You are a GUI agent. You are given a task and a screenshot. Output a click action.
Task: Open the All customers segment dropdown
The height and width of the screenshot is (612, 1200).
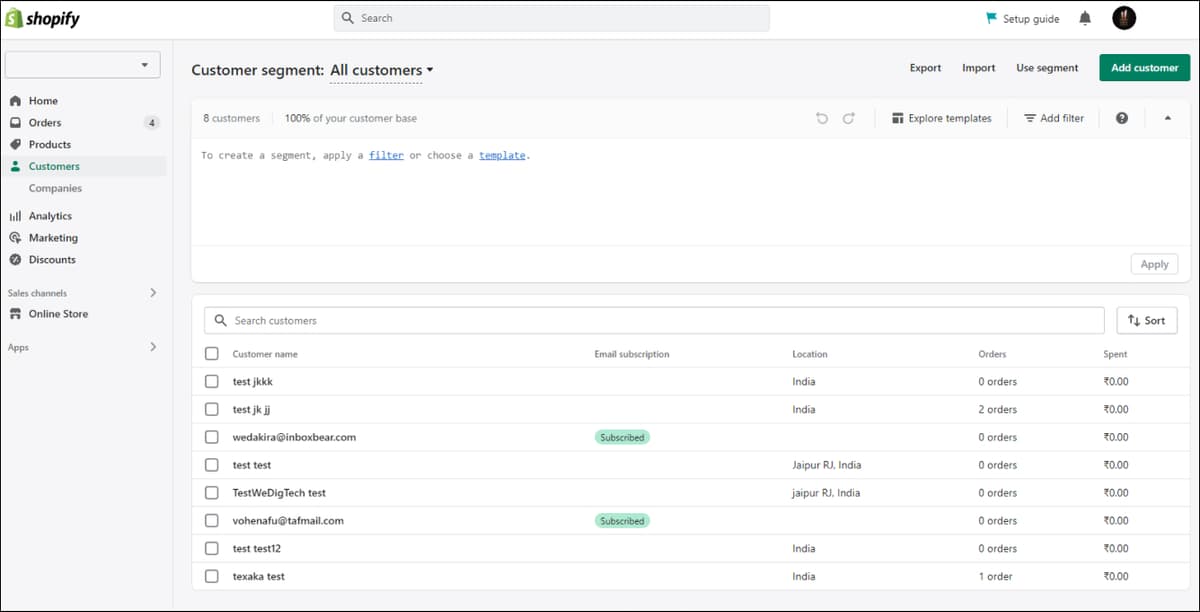click(x=382, y=70)
